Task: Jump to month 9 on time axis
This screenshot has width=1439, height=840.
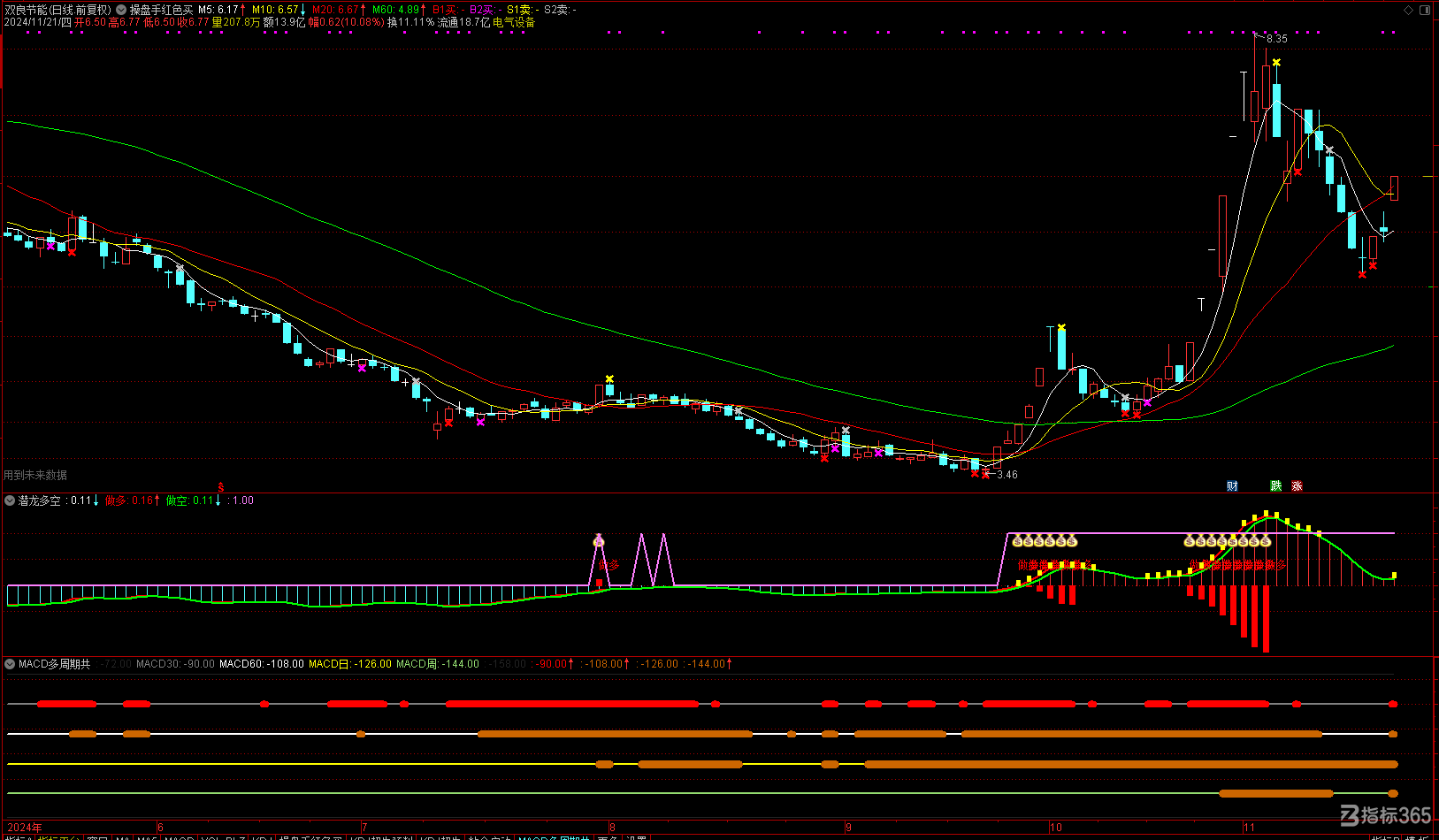Action: pyautogui.click(x=848, y=828)
